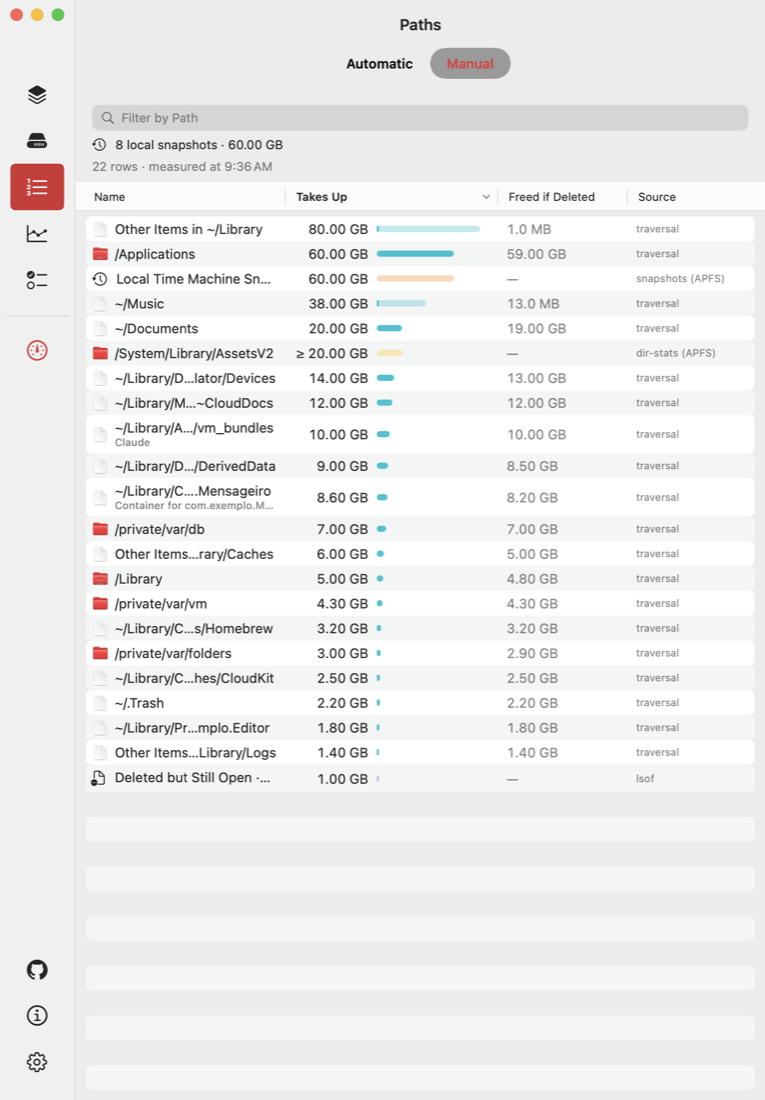The width and height of the screenshot is (765, 1100).
Task: Select the ~/Library/C...hes/CloudKit row
Action: pos(420,678)
